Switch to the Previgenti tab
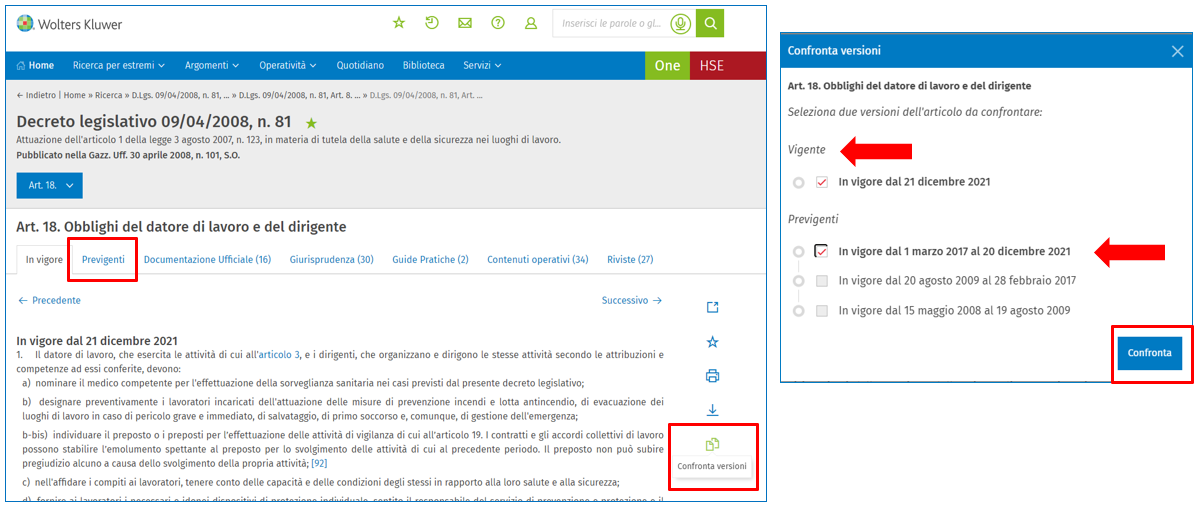Image resolution: width=1202 pixels, height=510 pixels. click(x=103, y=260)
